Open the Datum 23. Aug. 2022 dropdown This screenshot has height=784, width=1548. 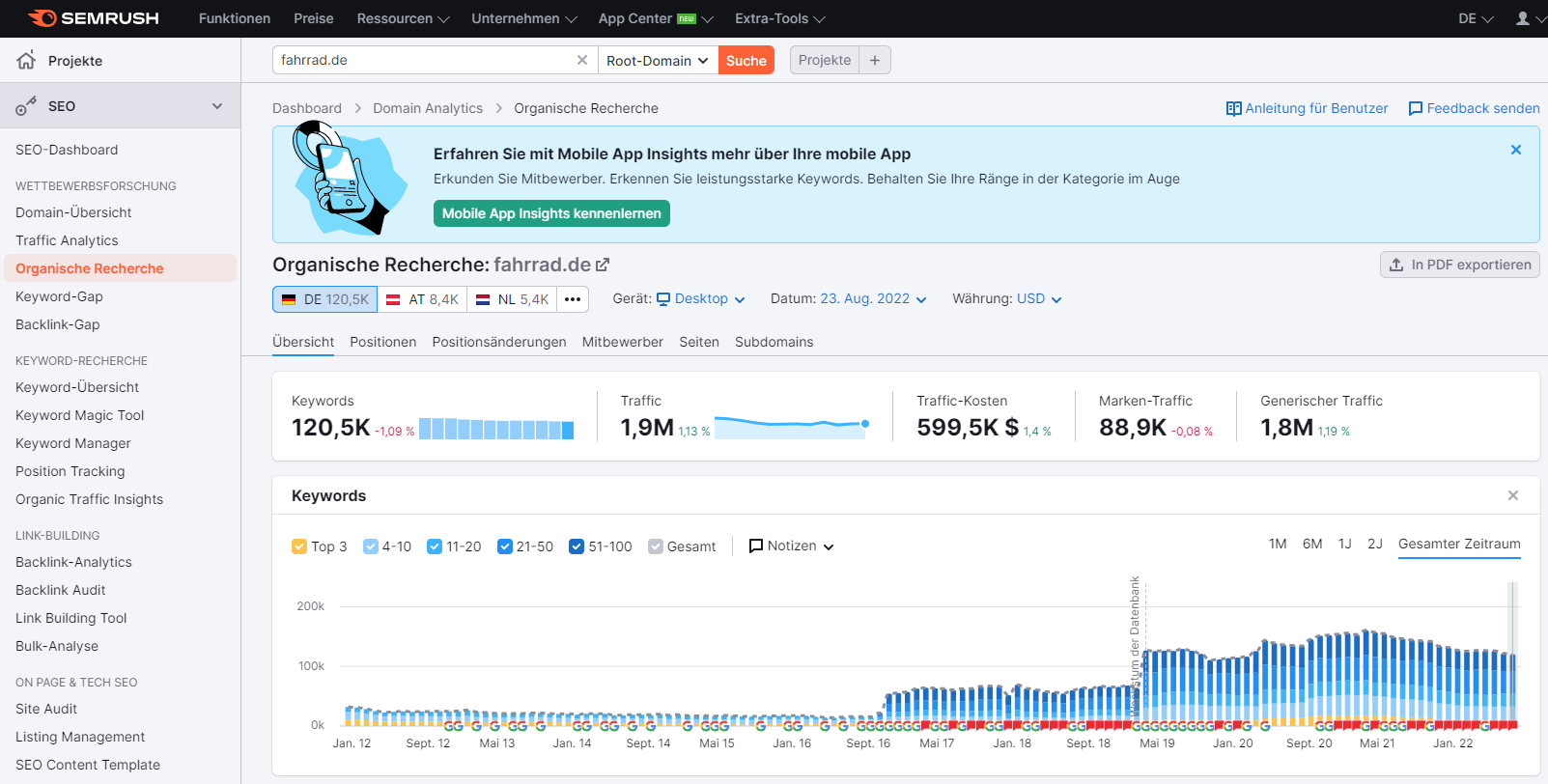coord(873,299)
